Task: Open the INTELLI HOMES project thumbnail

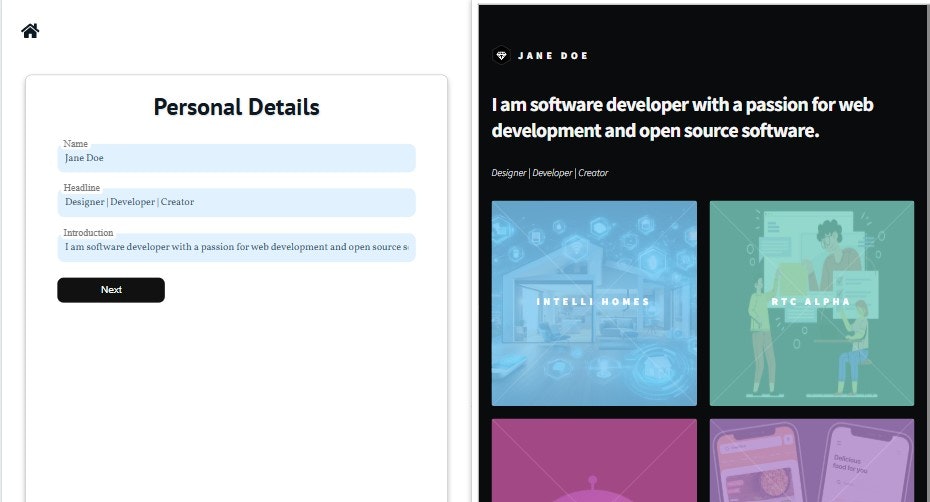Action: pyautogui.click(x=594, y=303)
